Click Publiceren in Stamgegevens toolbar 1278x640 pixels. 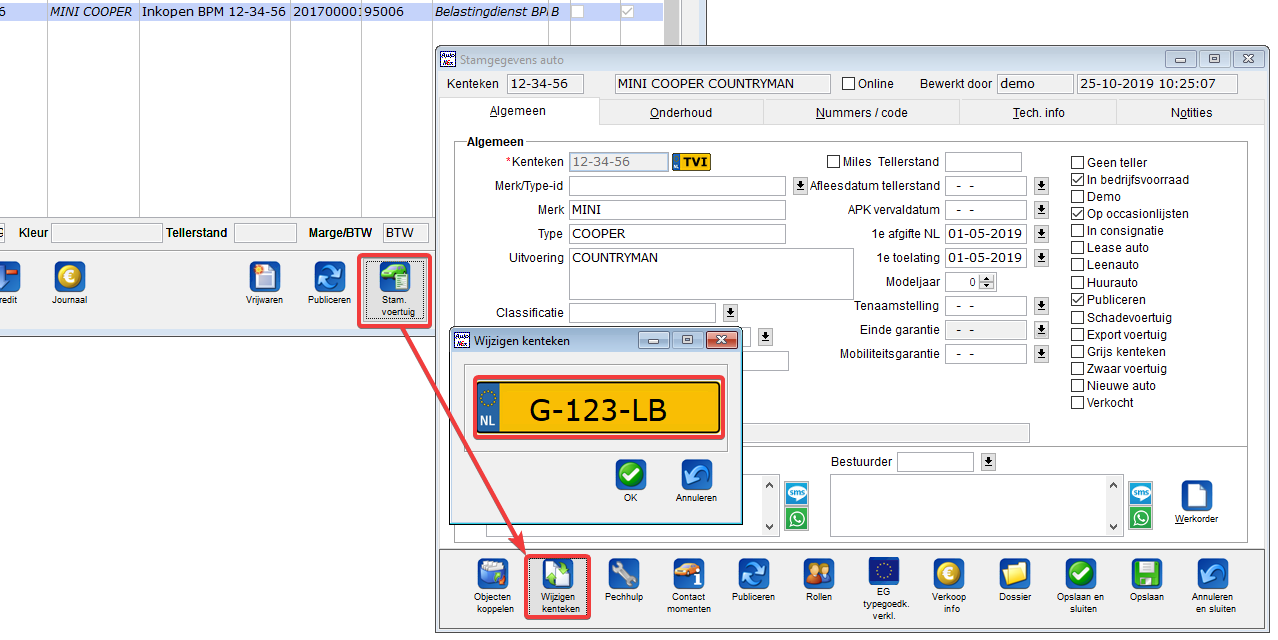(753, 582)
